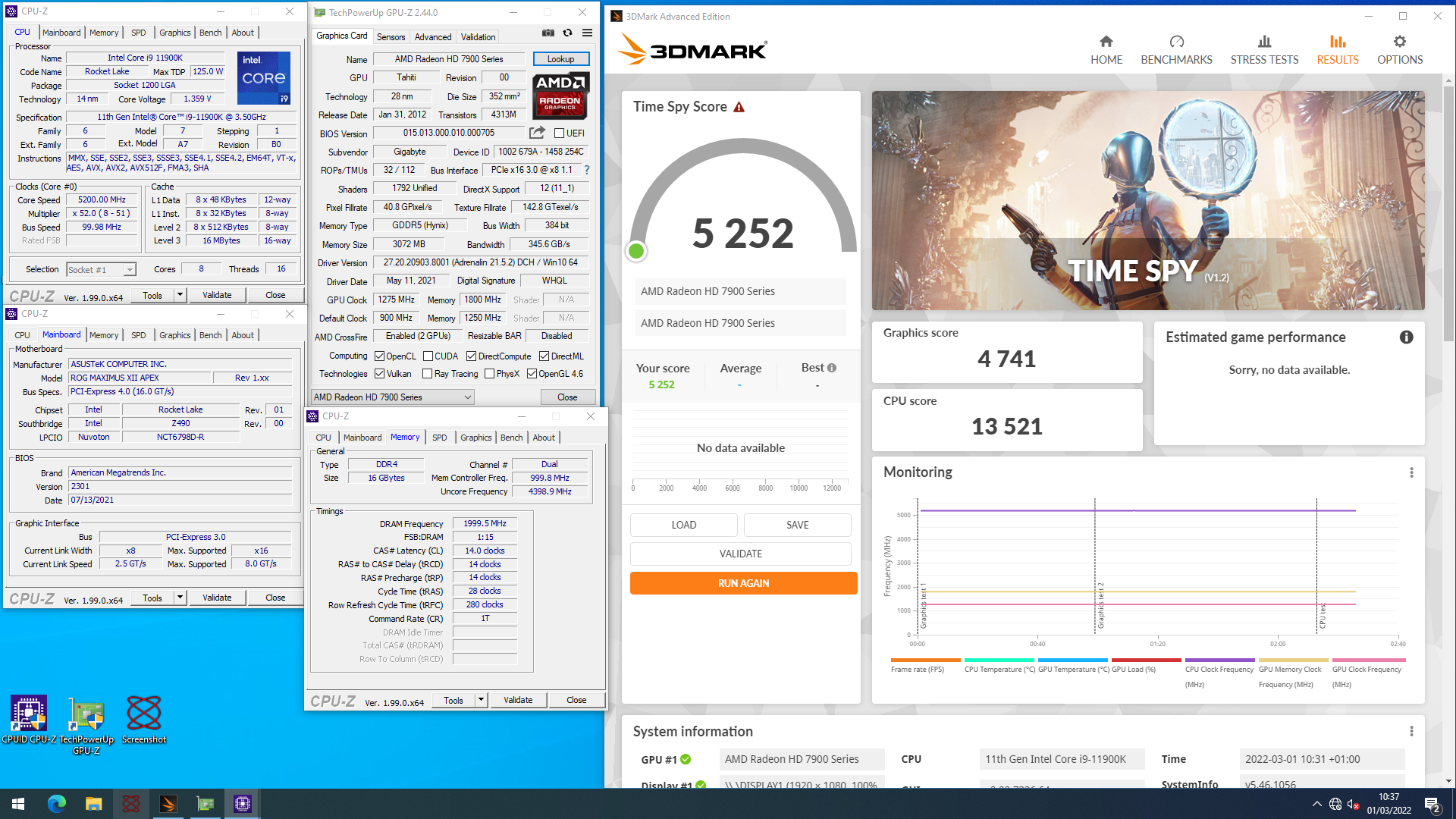Switch to Advanced tab in GPU-Z
This screenshot has height=819, width=1456.
pos(433,36)
